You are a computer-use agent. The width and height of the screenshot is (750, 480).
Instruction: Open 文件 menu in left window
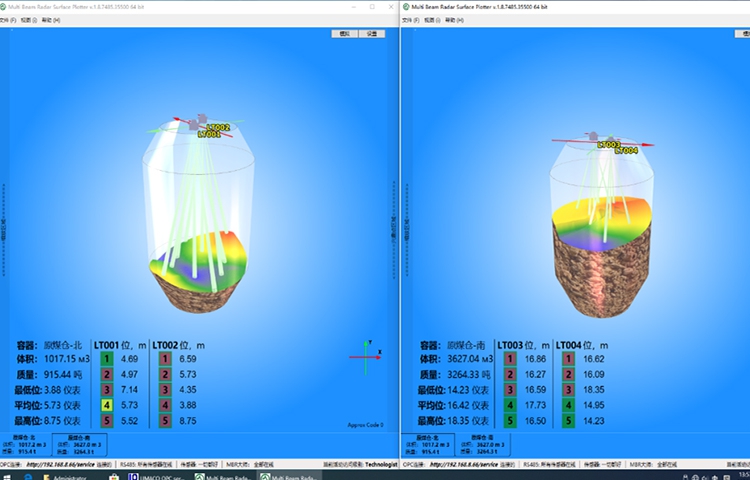point(6,20)
